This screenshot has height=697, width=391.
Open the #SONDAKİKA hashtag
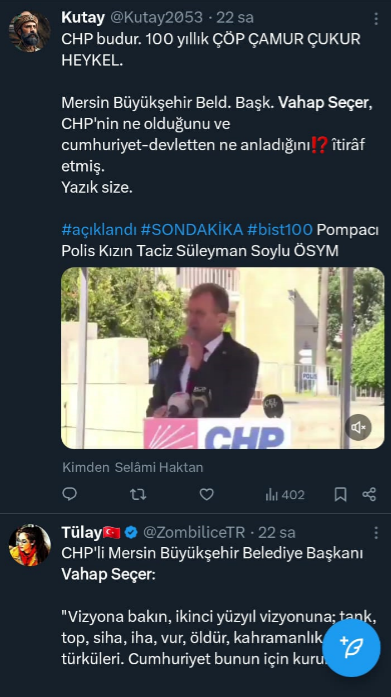[192, 230]
